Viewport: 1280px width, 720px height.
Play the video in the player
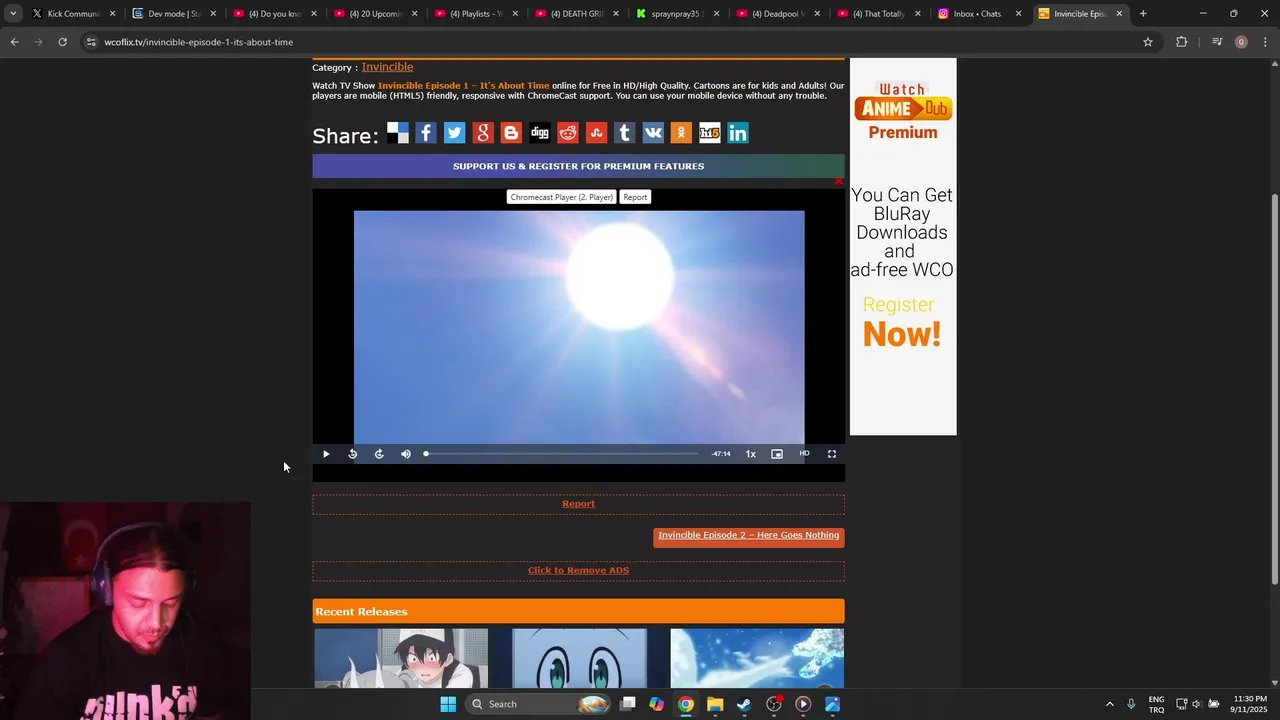[326, 454]
